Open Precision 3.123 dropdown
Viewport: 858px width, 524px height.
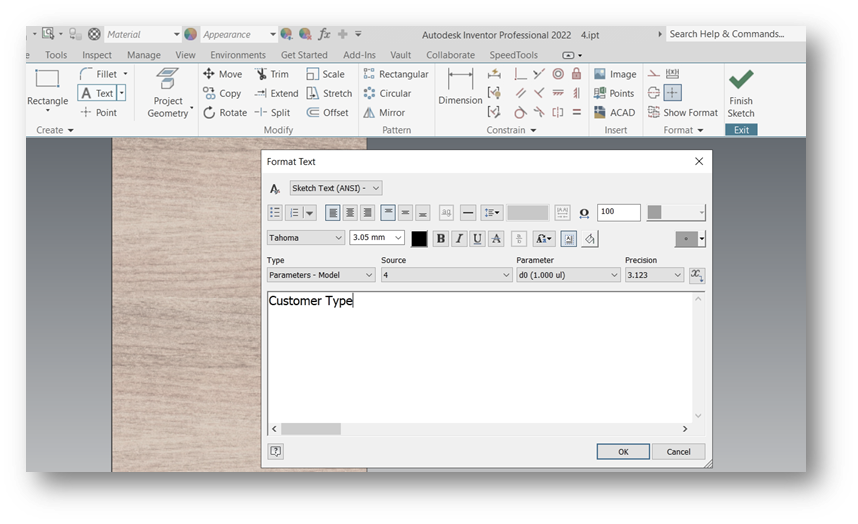pos(654,275)
